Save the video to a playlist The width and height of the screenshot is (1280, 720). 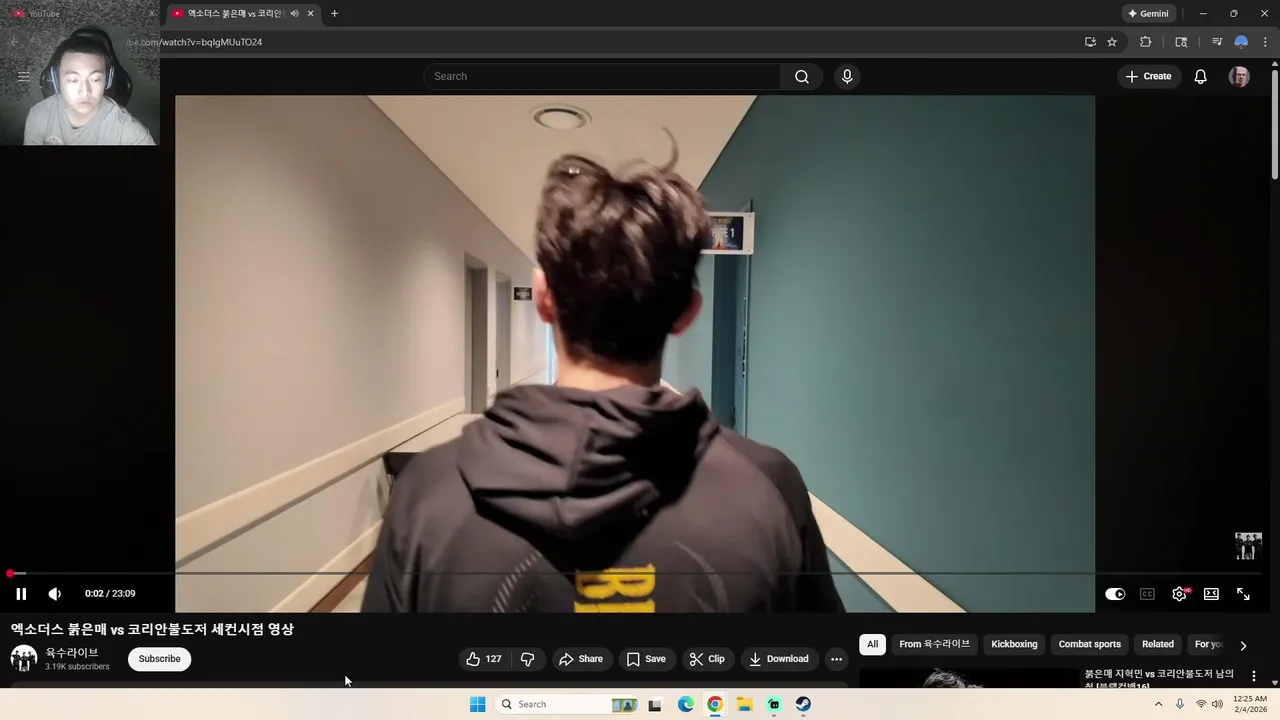(646, 659)
